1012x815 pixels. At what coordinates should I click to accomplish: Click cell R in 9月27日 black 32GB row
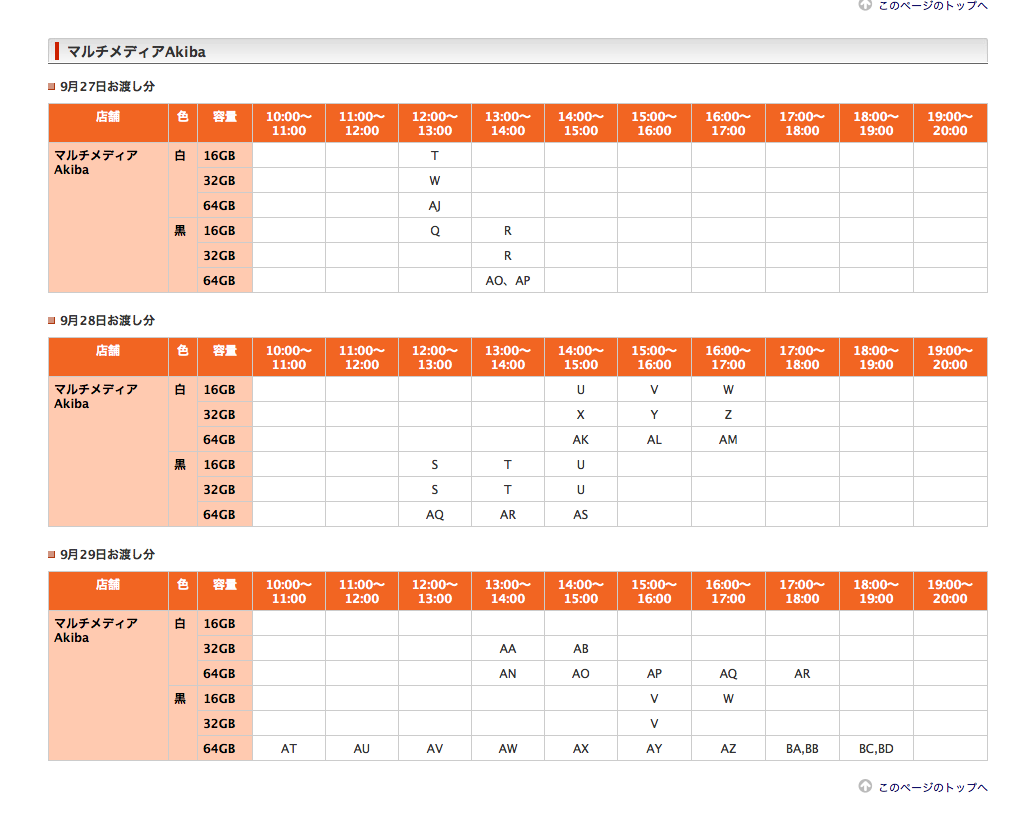tap(508, 256)
